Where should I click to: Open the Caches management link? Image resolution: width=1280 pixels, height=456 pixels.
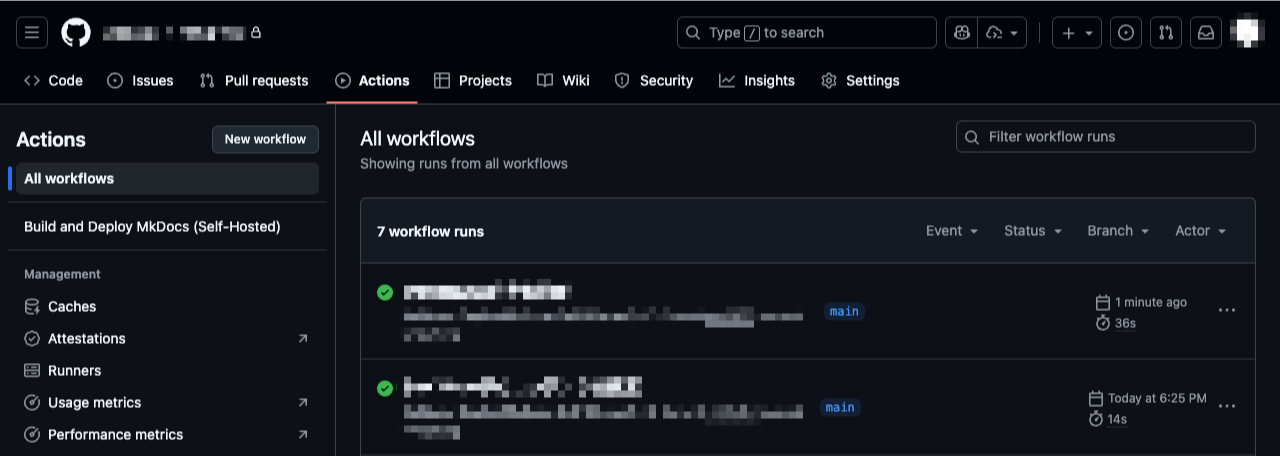pos(72,307)
